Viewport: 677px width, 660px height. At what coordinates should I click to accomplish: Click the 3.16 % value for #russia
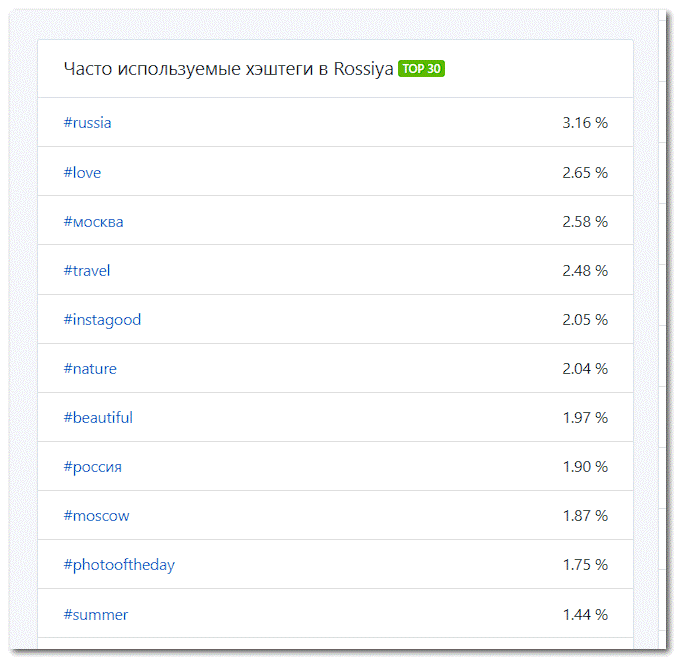click(x=585, y=123)
